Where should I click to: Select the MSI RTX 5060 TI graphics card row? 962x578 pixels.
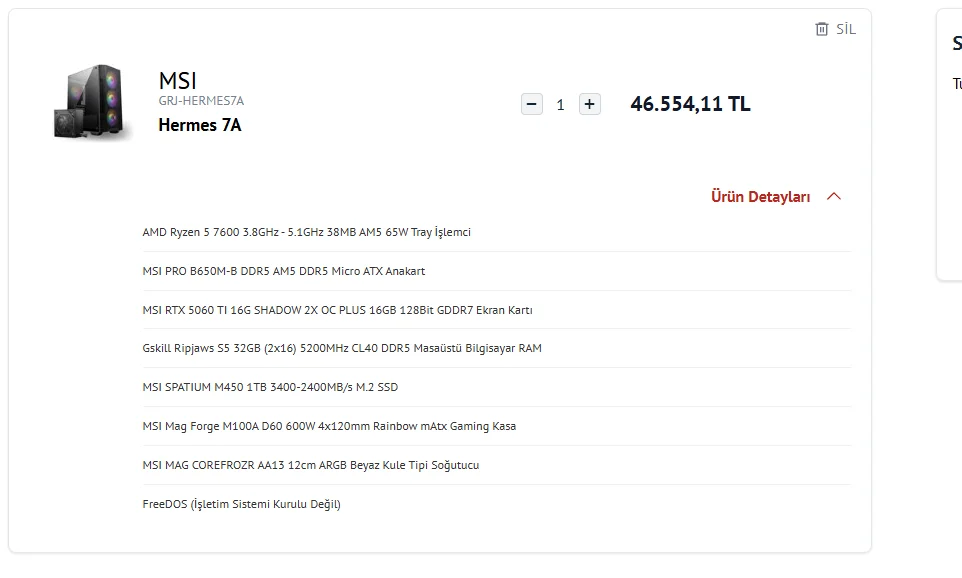point(496,310)
